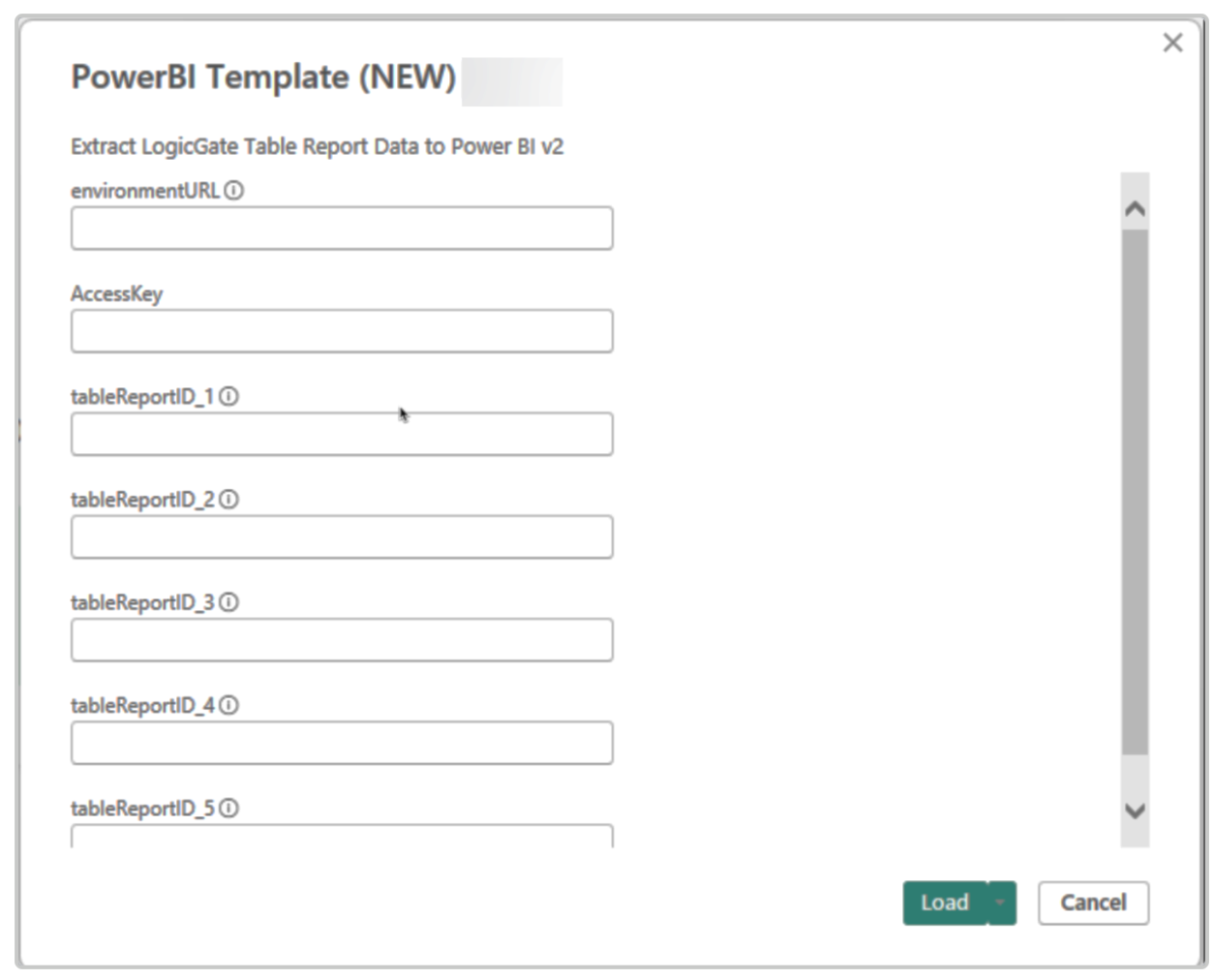Click the info icon beside tableReportID_4
1214x980 pixels.
click(228, 705)
